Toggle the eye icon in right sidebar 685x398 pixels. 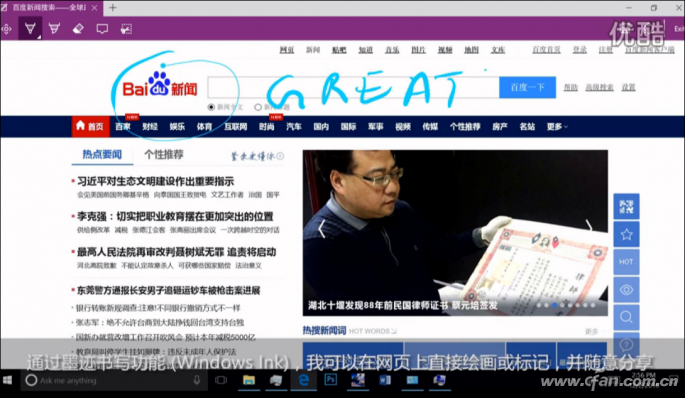pos(626,290)
